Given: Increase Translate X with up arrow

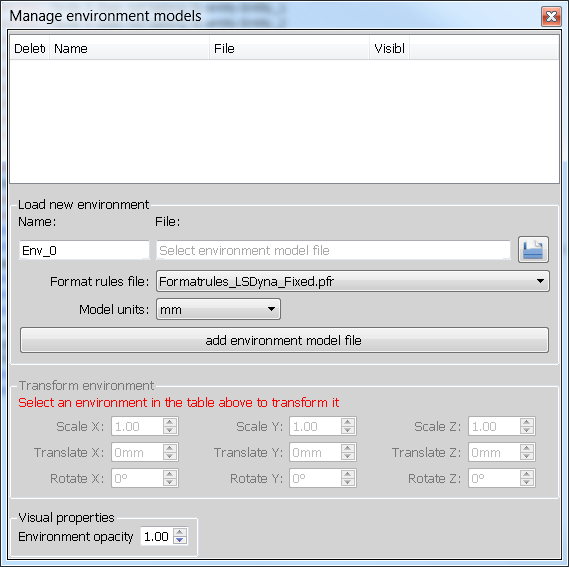Looking at the screenshot, I should [170, 448].
